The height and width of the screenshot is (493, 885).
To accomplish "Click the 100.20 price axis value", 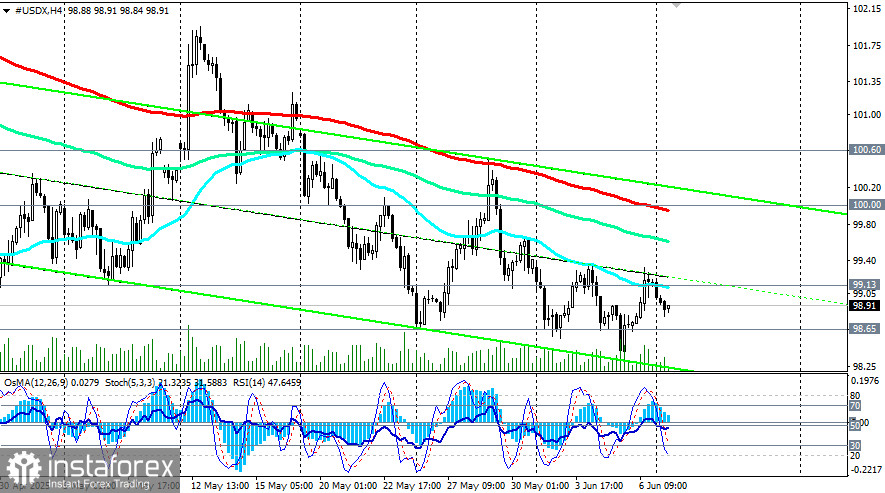I will 867,187.
